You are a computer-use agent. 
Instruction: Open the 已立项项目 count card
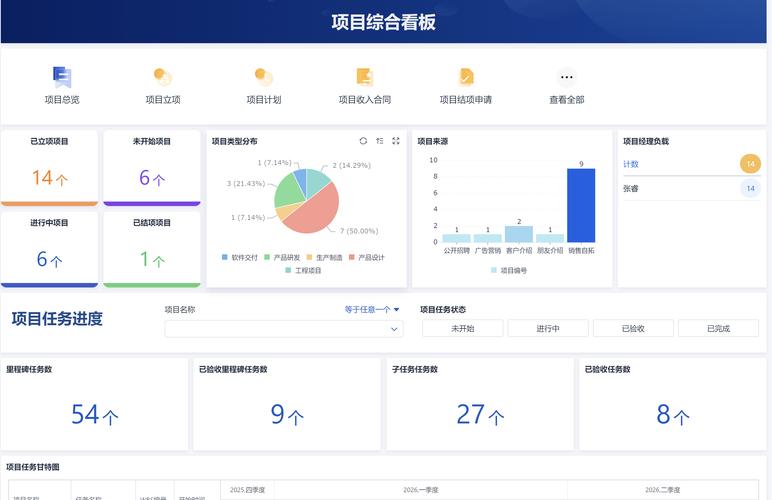point(49,168)
